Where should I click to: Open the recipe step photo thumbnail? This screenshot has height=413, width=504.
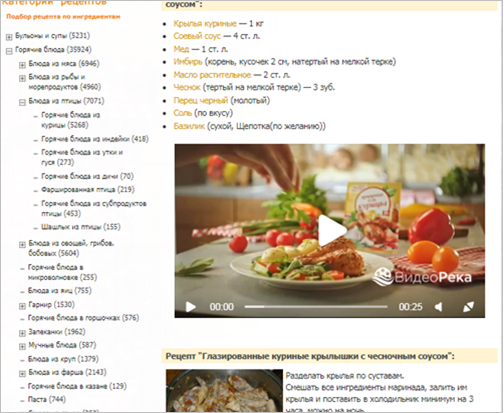click(224, 390)
